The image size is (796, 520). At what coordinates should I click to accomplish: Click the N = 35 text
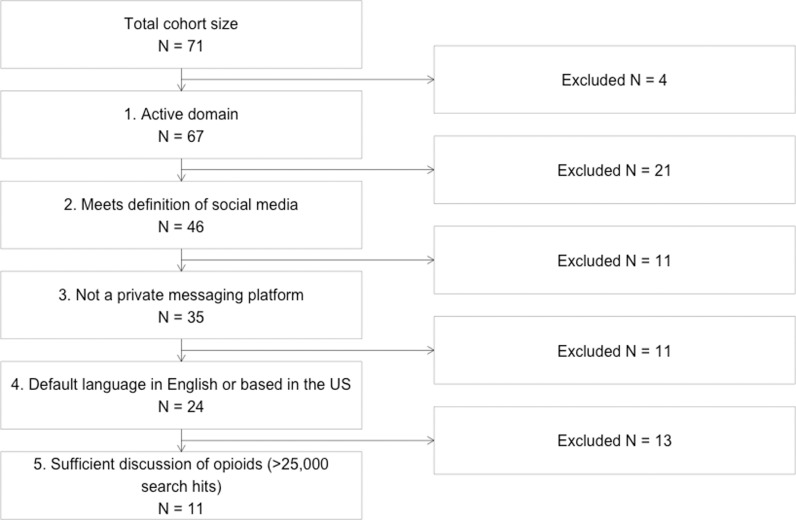click(x=181, y=317)
